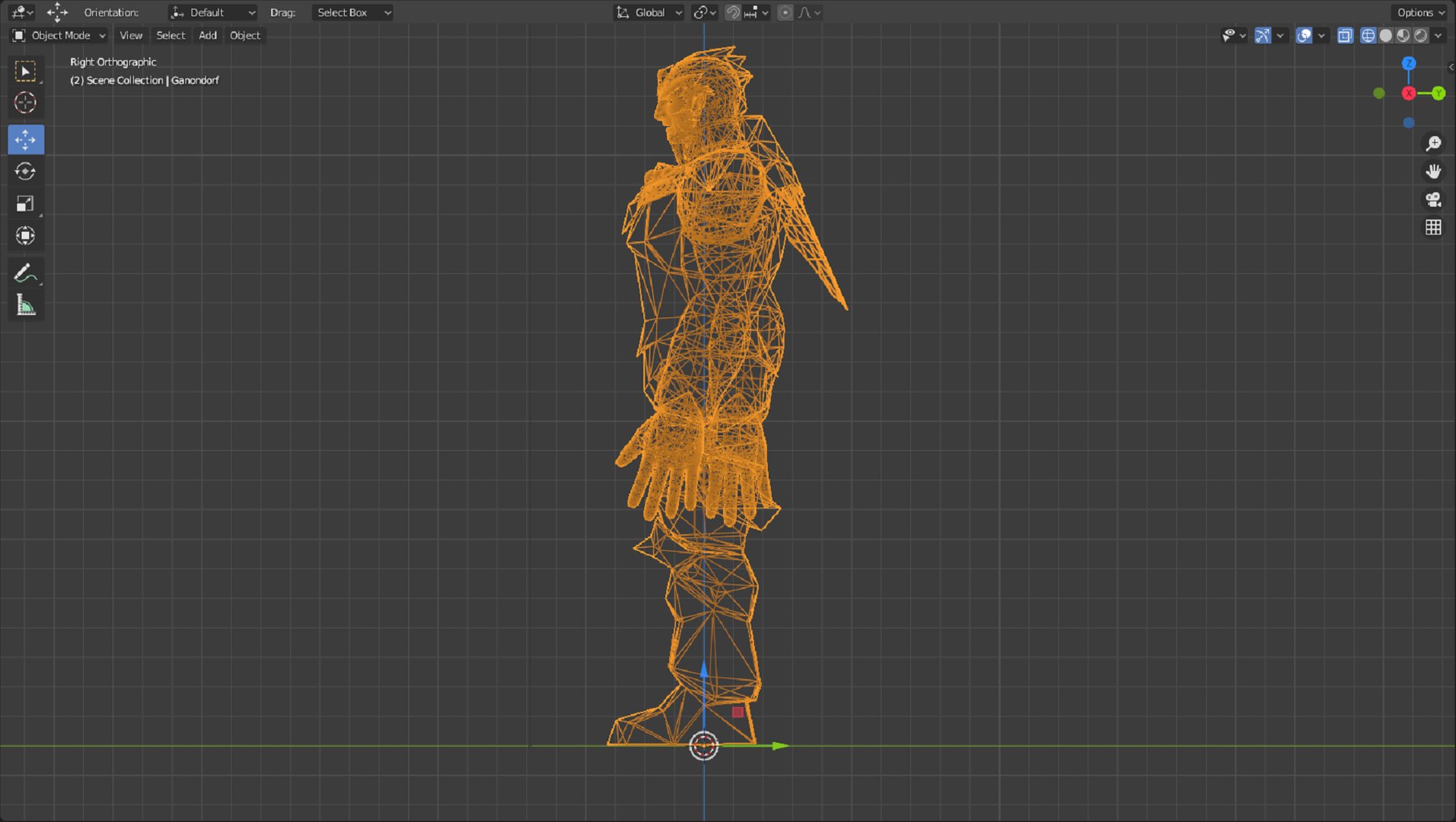Image resolution: width=1456 pixels, height=822 pixels.
Task: Open the Options popover
Action: coord(1420,12)
